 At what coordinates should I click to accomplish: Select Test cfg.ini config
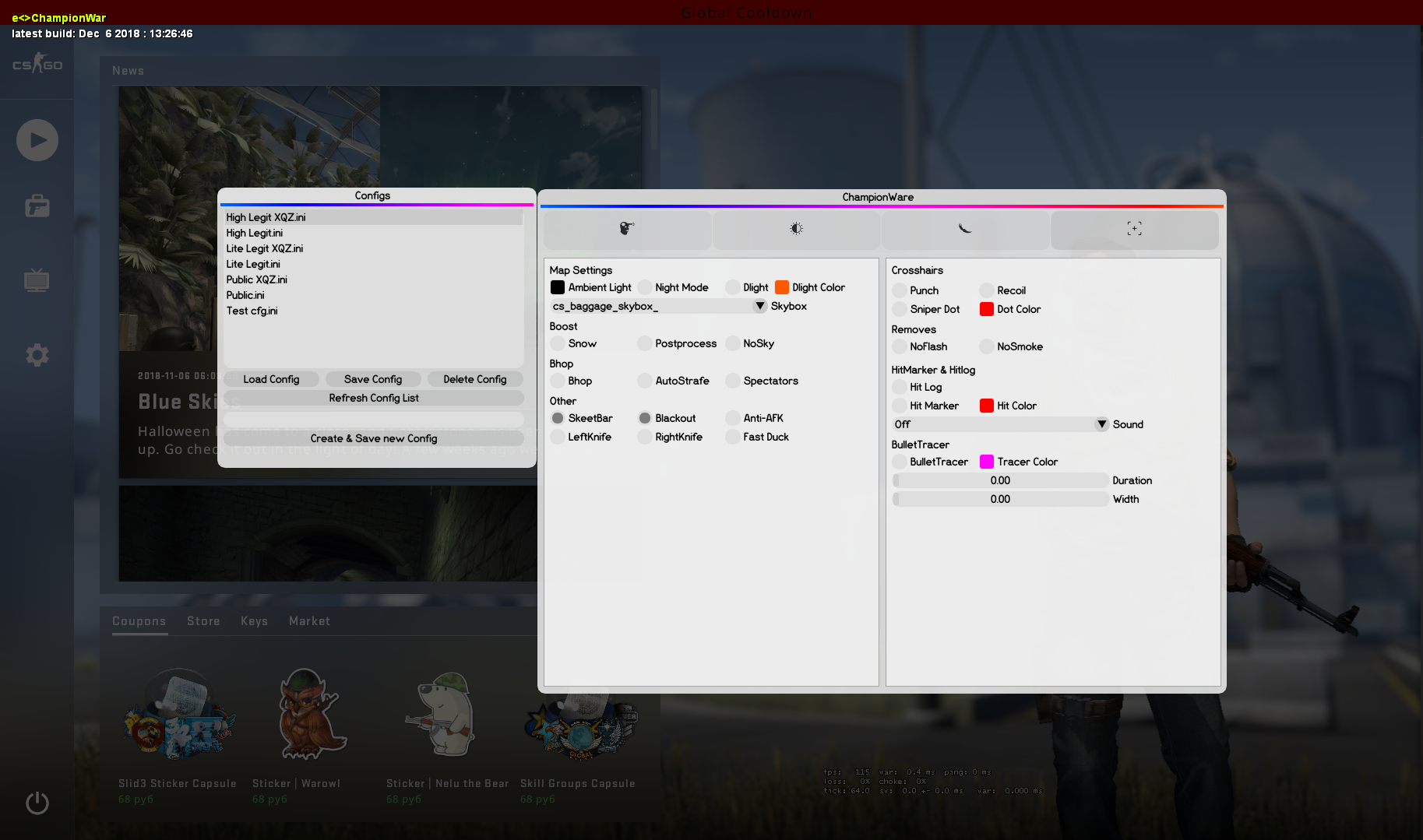click(374, 311)
